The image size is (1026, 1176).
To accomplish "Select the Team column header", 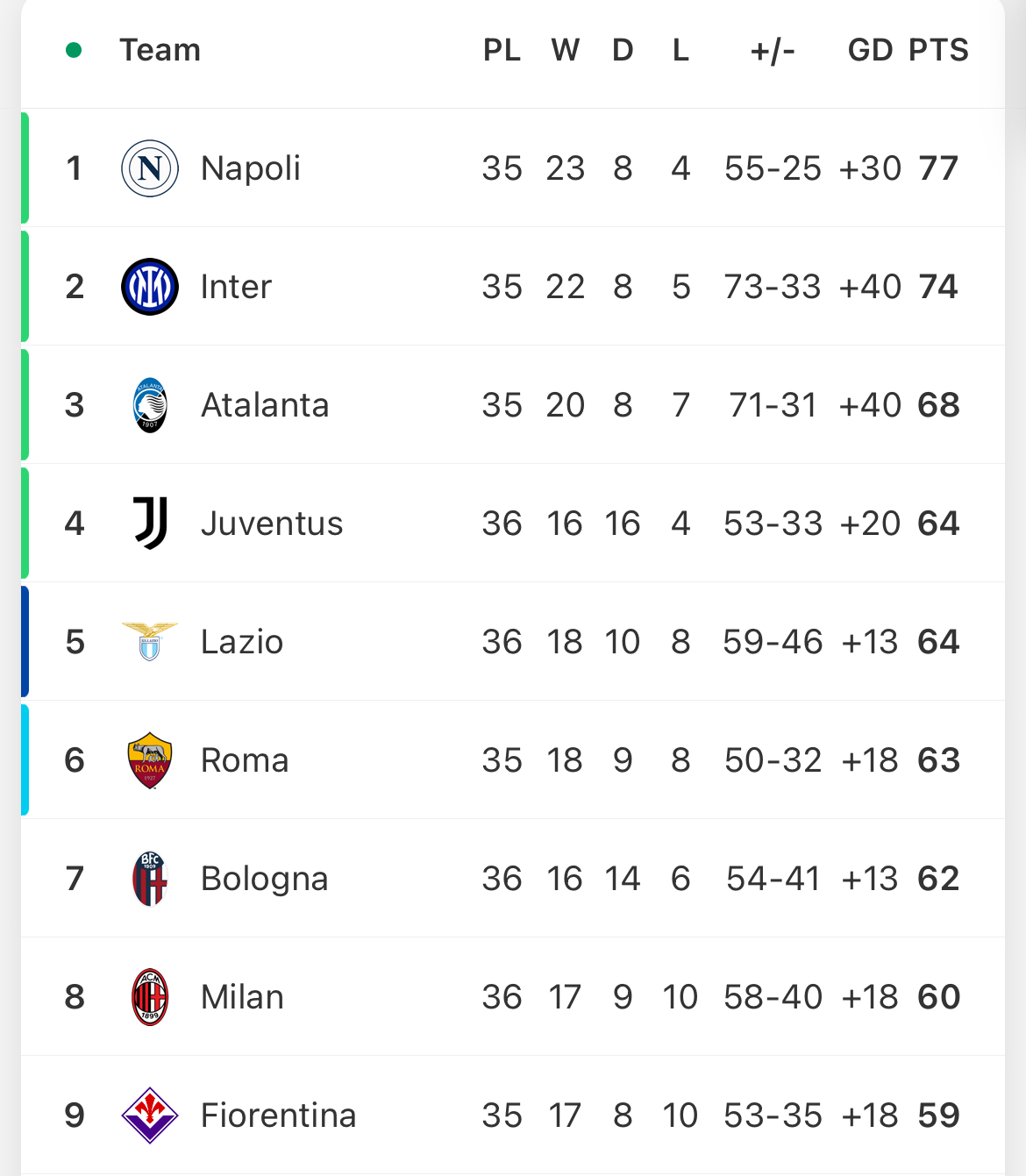I will pyautogui.click(x=160, y=50).
